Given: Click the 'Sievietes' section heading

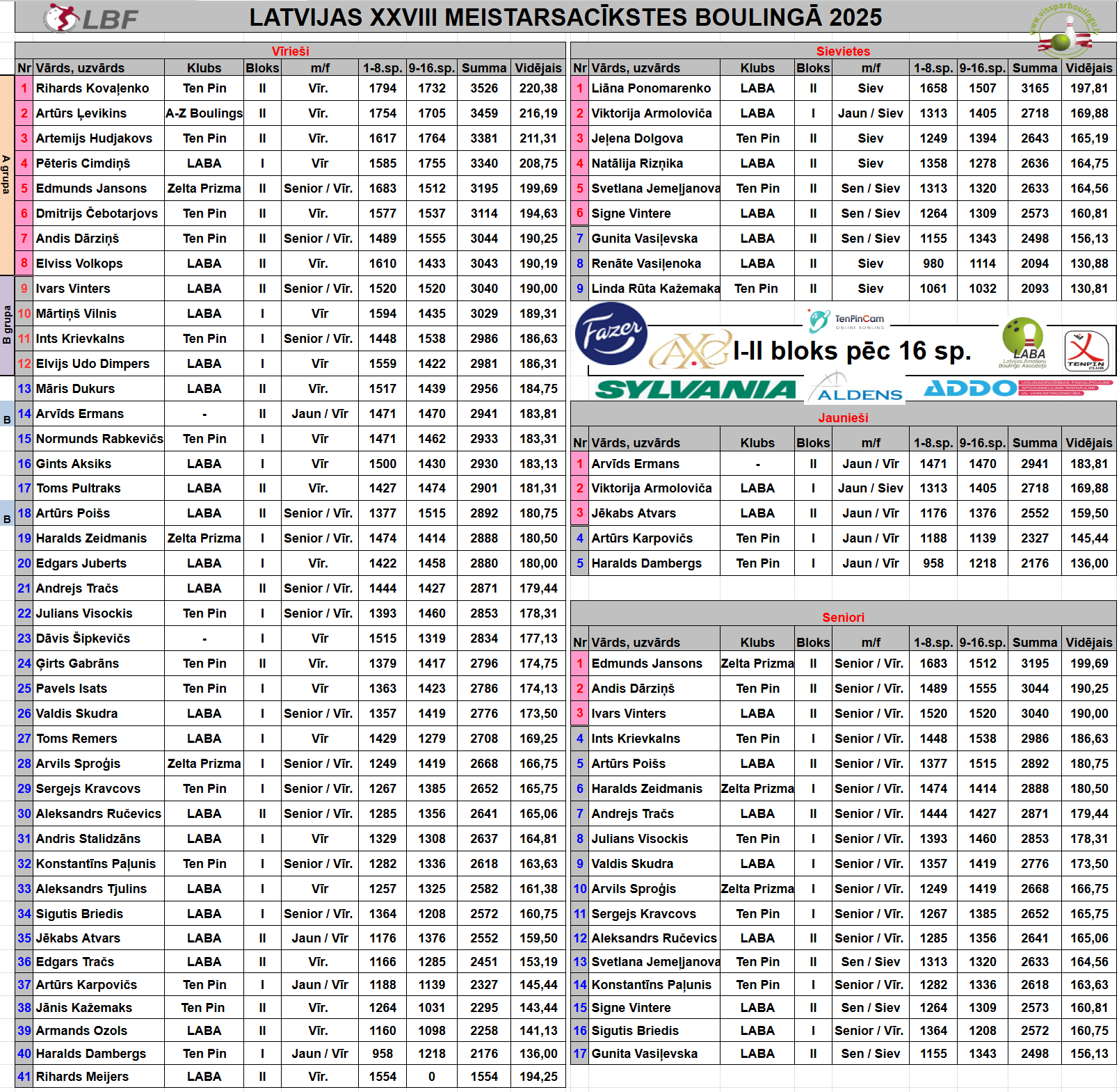Looking at the screenshot, I should click(843, 51).
